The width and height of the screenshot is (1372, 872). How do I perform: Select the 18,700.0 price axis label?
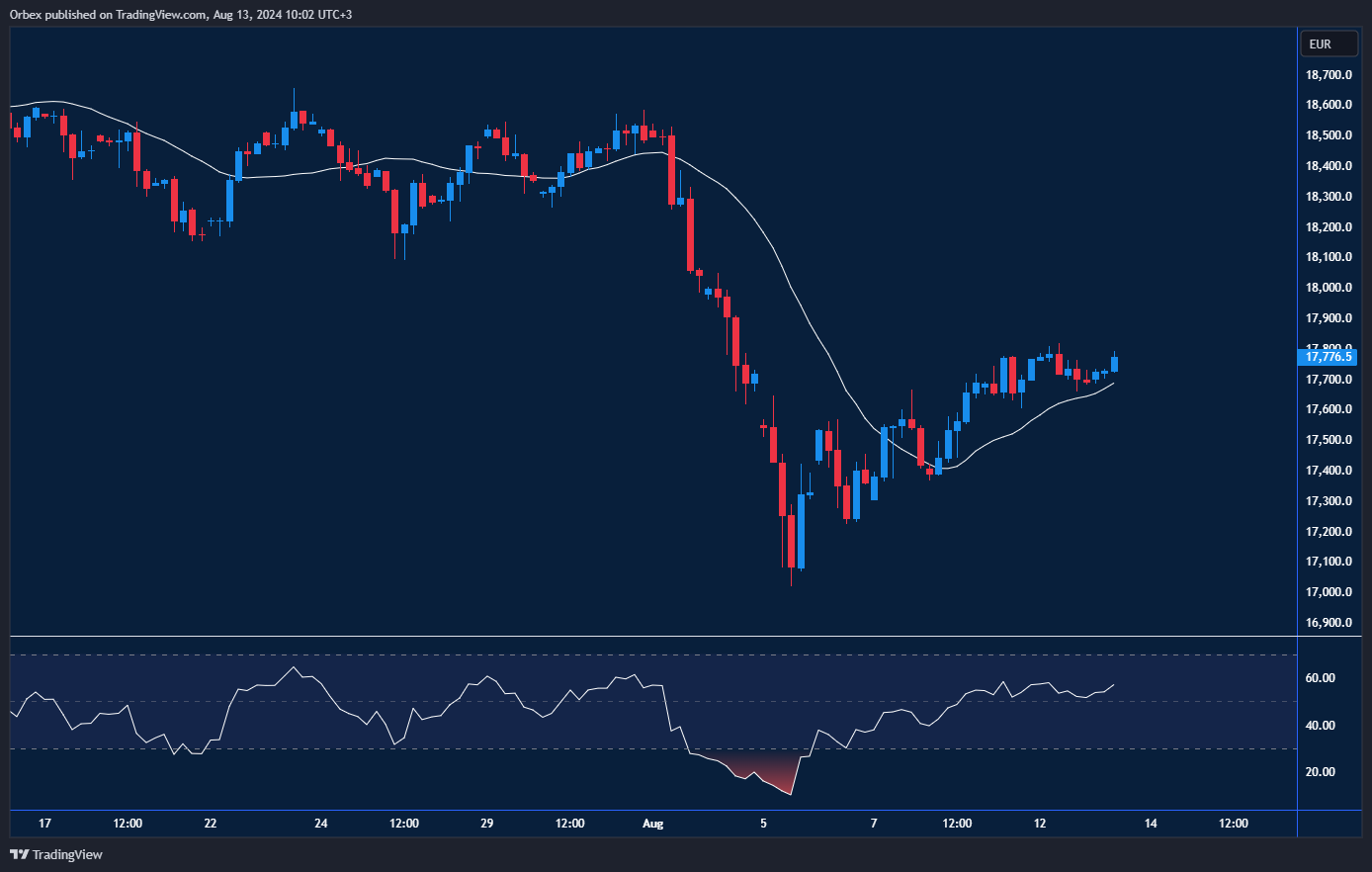pos(1329,75)
